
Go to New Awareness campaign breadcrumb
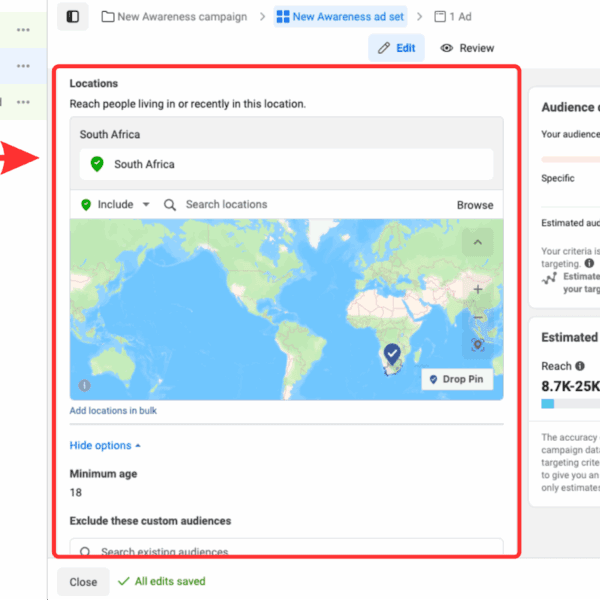click(174, 17)
